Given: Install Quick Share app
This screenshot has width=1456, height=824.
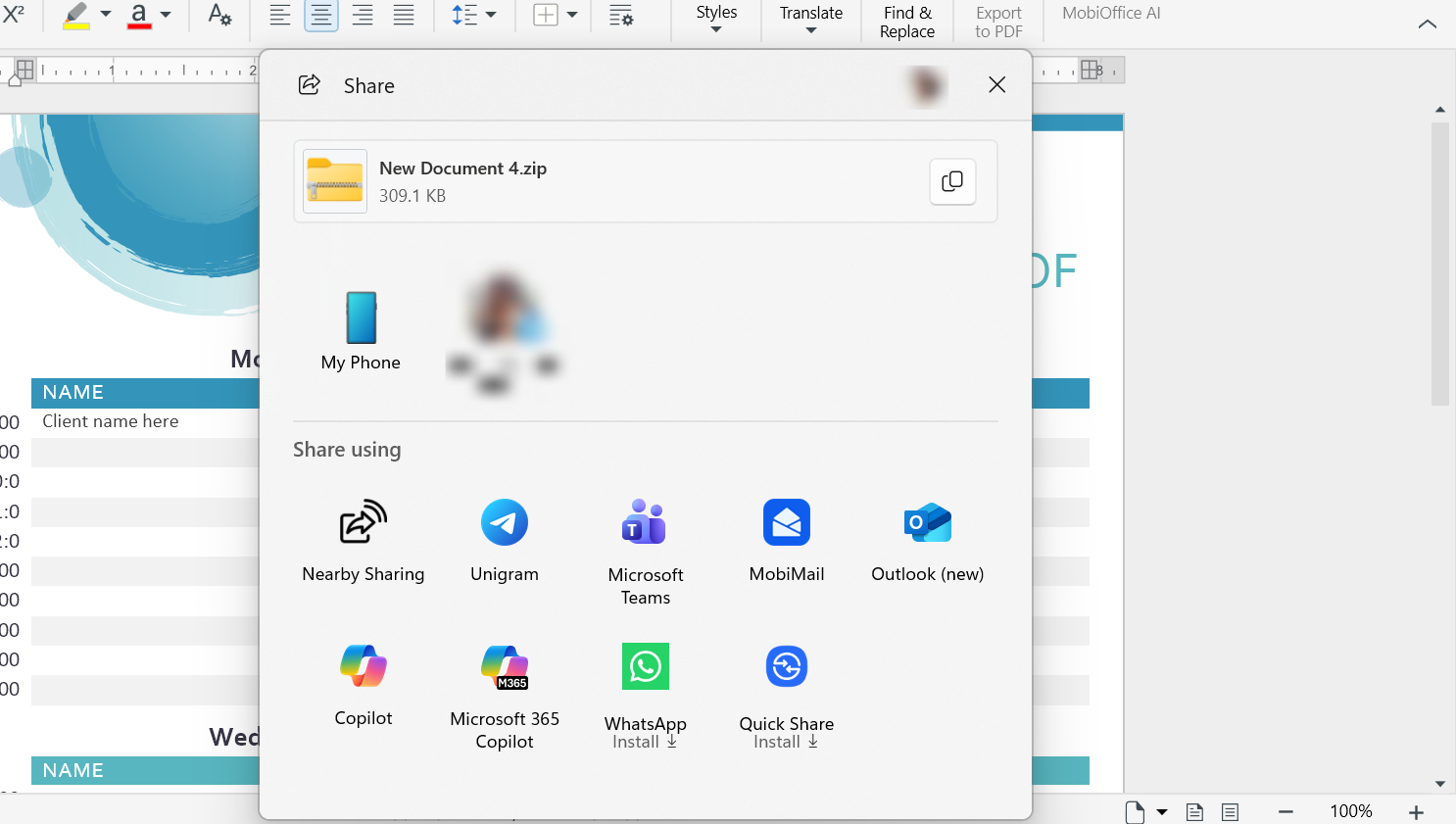Looking at the screenshot, I should (787, 697).
